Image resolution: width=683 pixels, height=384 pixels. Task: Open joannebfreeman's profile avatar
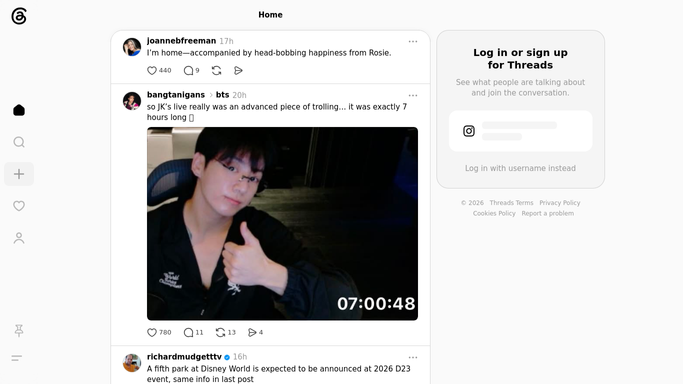[x=132, y=47]
